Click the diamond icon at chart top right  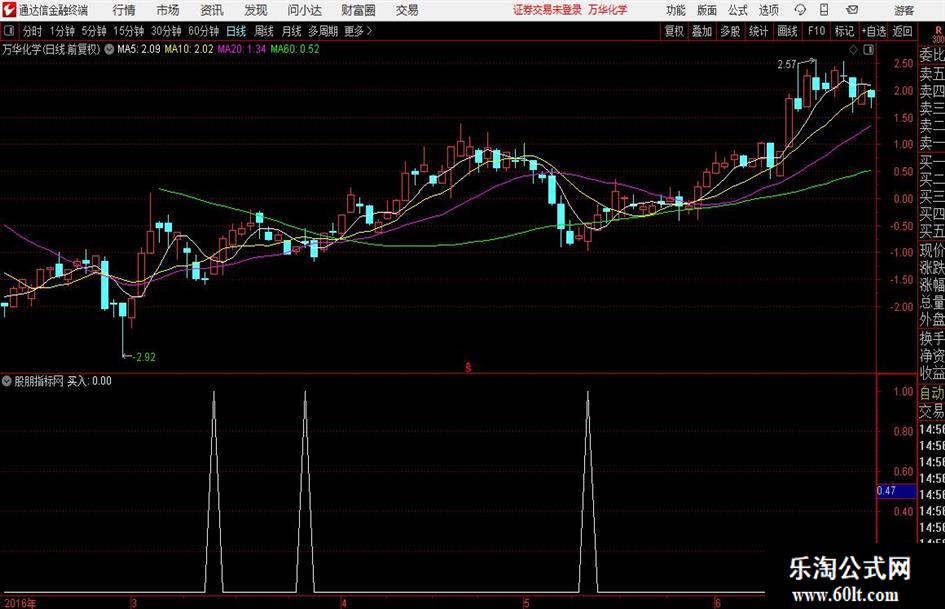[853, 50]
